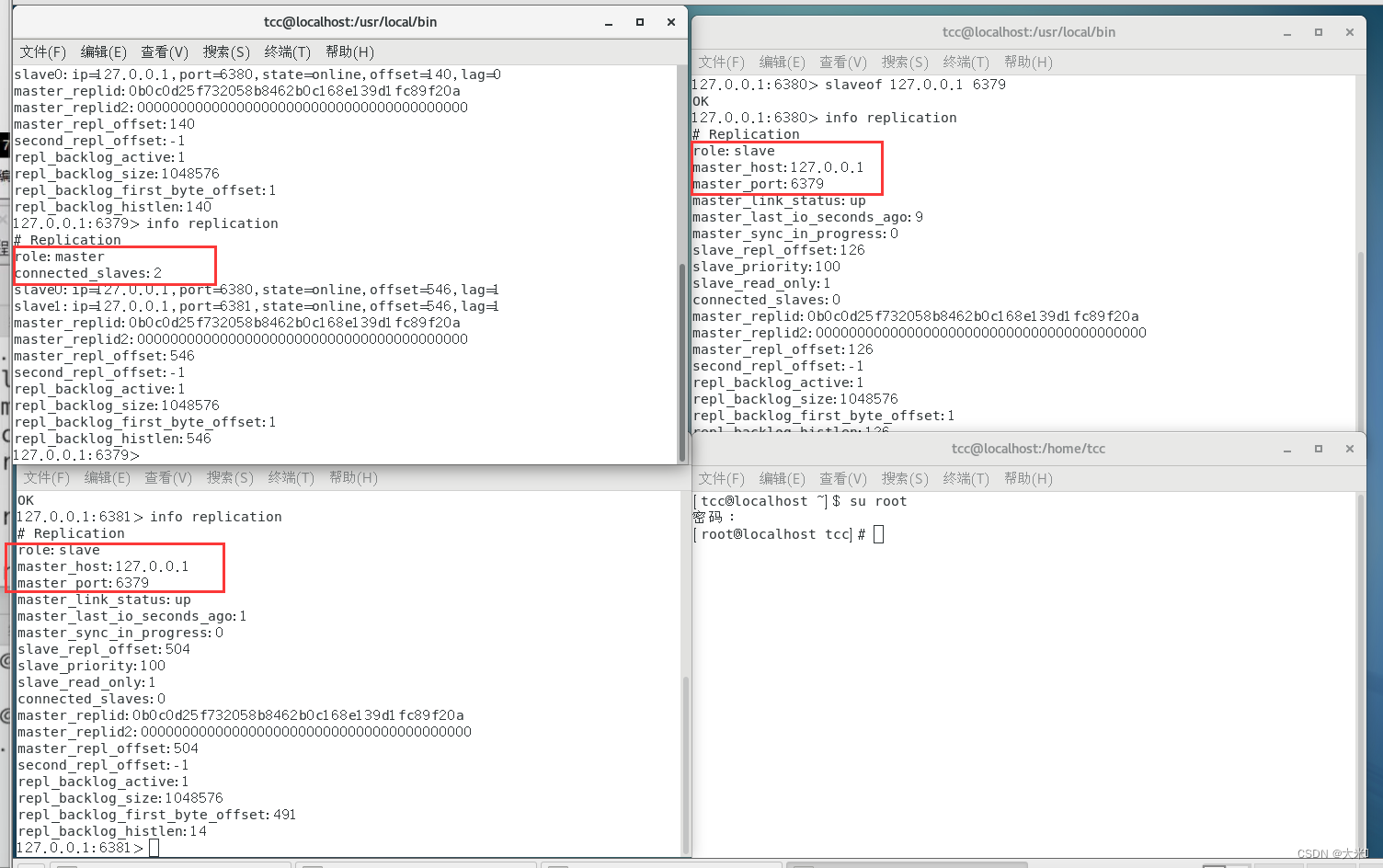Image resolution: width=1383 pixels, height=868 pixels.
Task: Minimize the /home/tcc terminal window
Action: pos(1287,450)
